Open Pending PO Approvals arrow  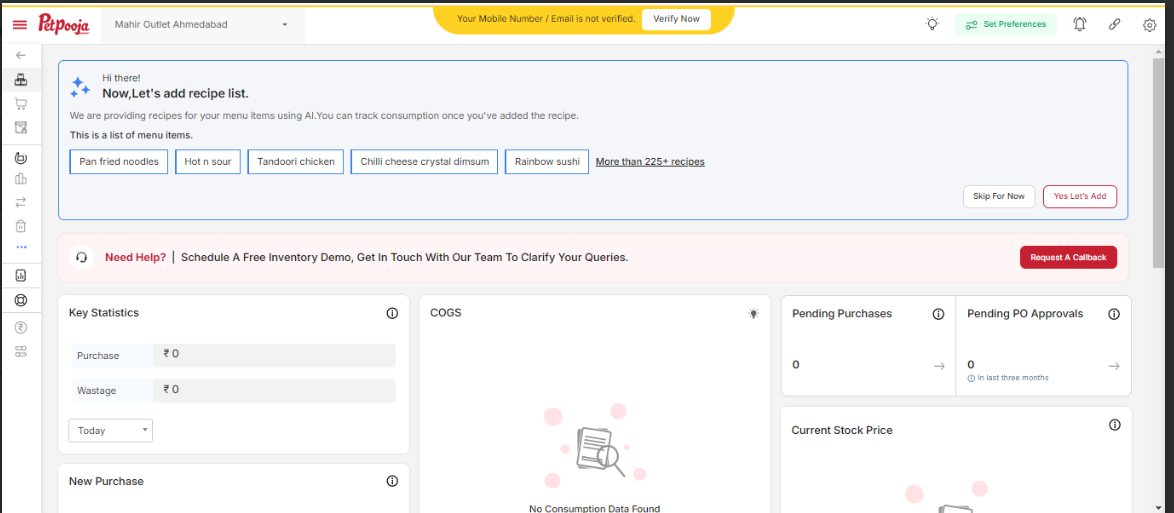coord(1113,366)
